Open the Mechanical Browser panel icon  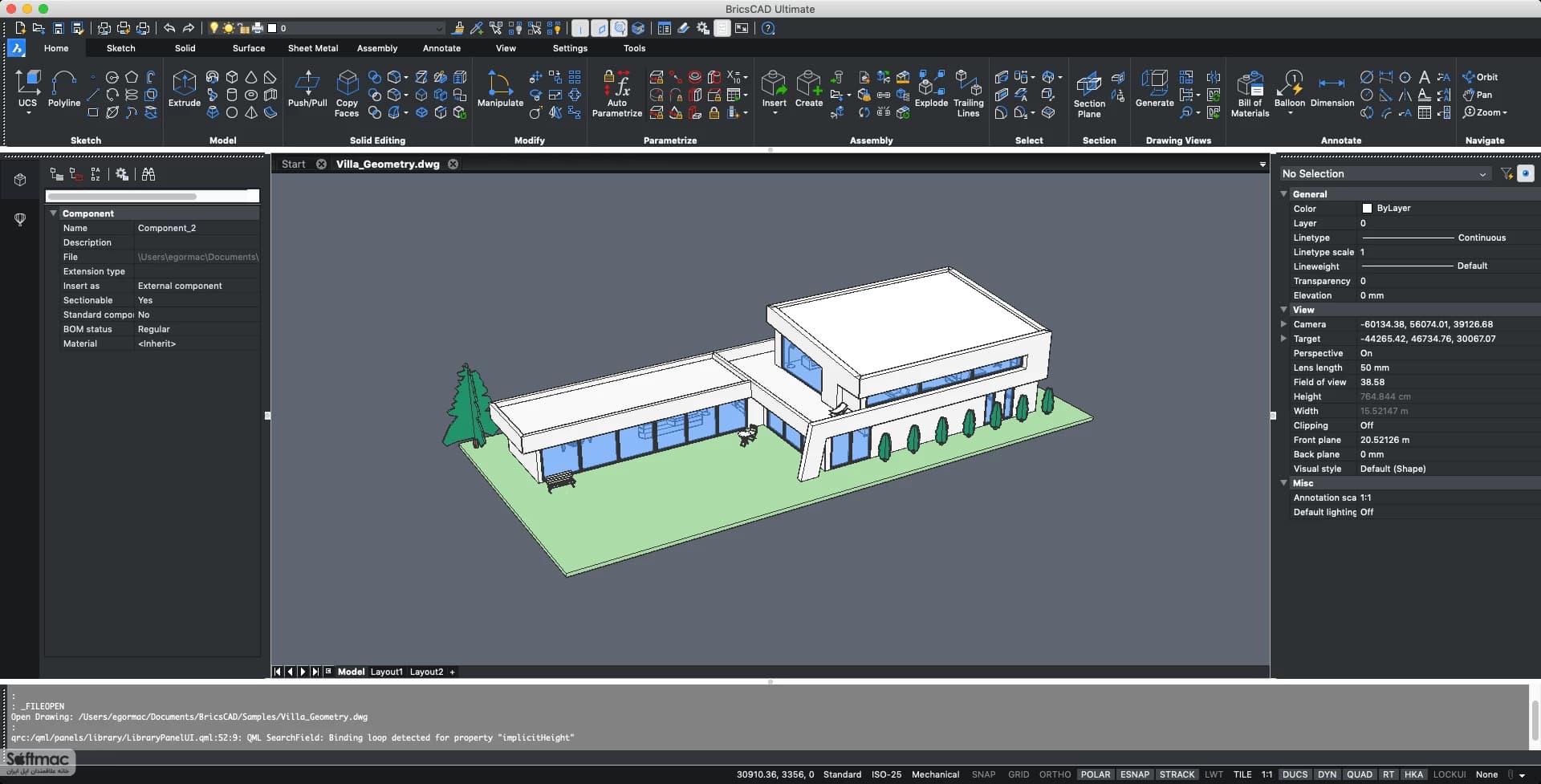point(20,180)
